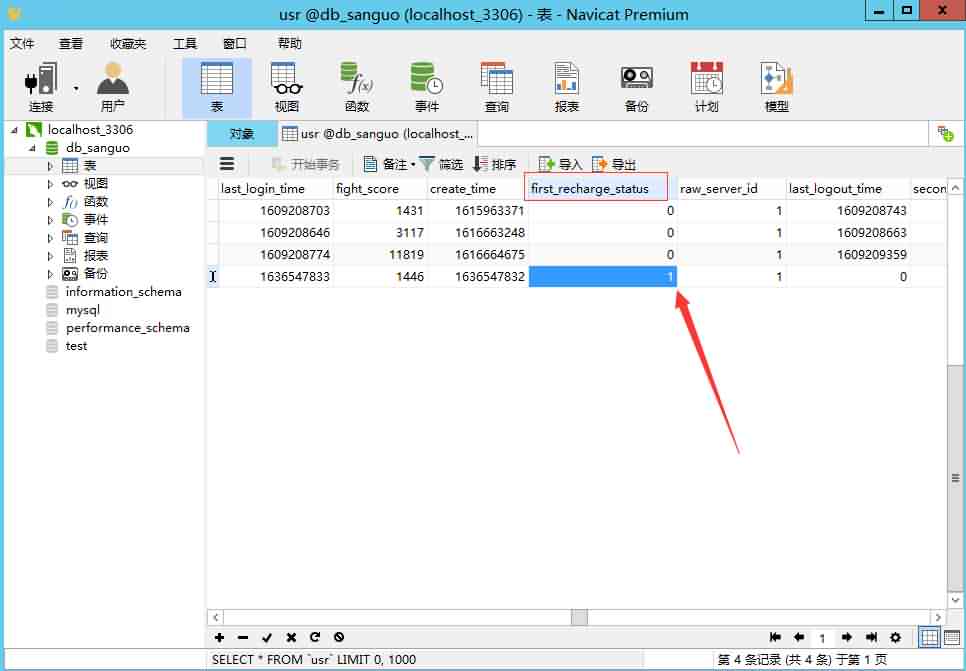Click the 导入 import button

[560, 164]
